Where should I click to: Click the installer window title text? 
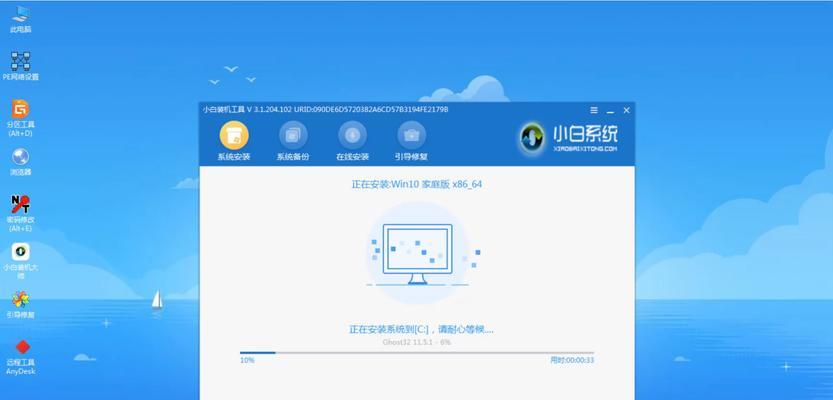click(x=325, y=109)
